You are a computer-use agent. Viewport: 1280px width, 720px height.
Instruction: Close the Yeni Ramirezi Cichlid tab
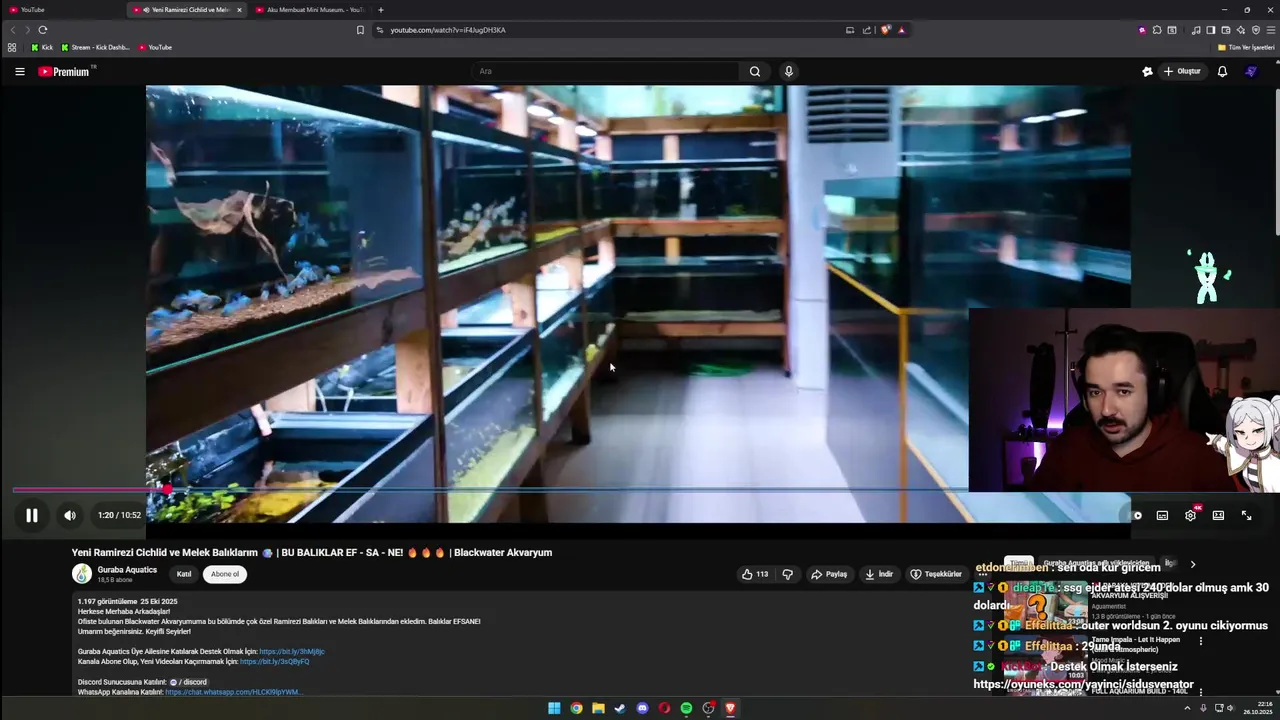coord(239,10)
